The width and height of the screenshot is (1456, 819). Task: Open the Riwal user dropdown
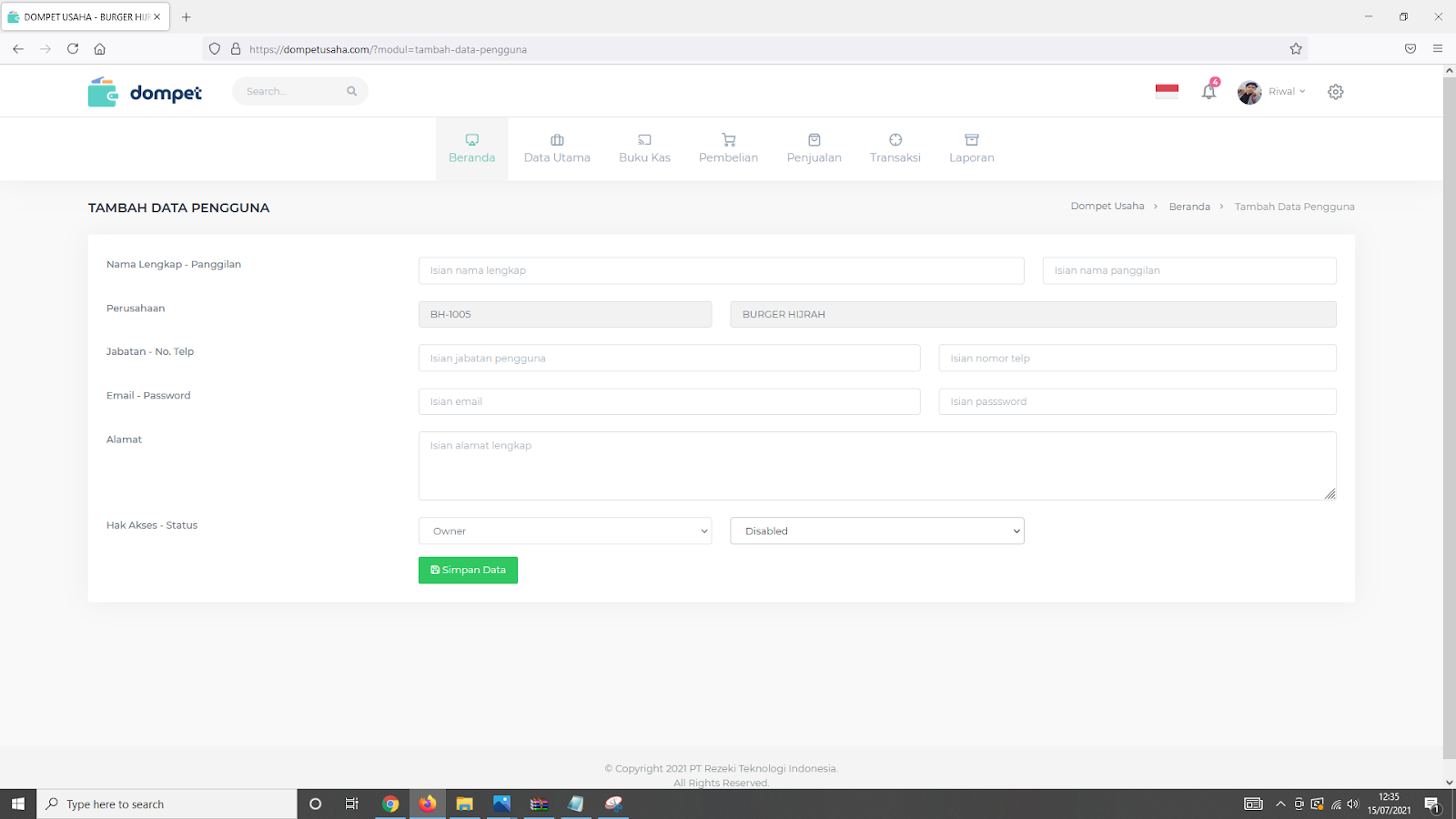[1288, 92]
